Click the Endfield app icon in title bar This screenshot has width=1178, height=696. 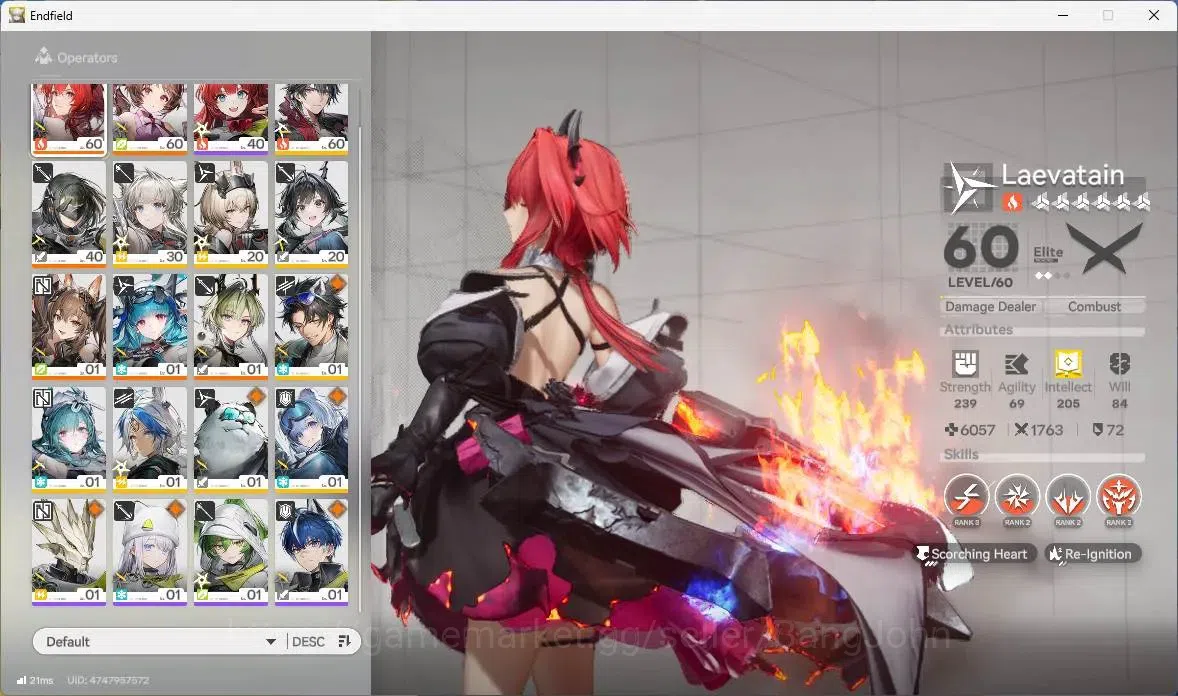coord(17,15)
